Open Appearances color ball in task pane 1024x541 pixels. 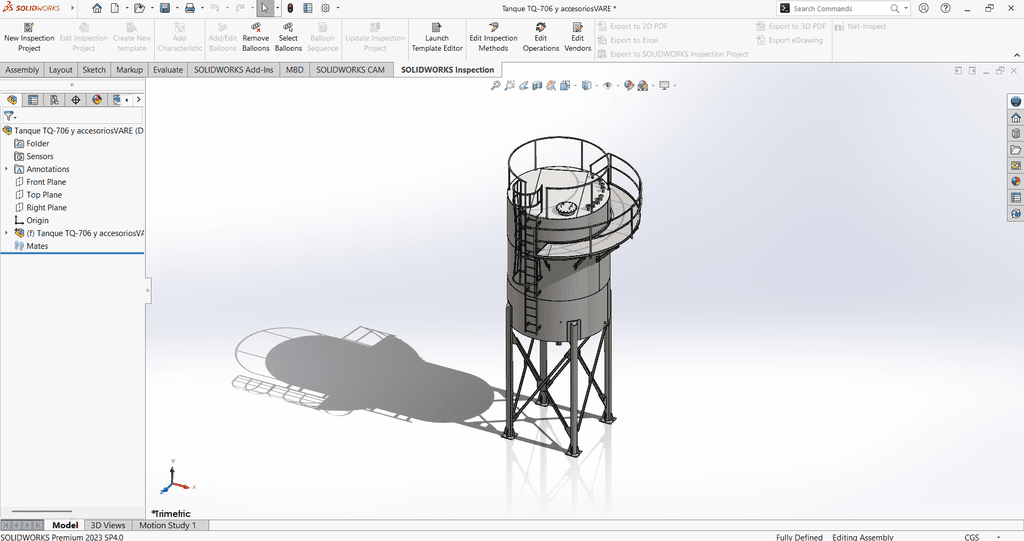point(1016,181)
